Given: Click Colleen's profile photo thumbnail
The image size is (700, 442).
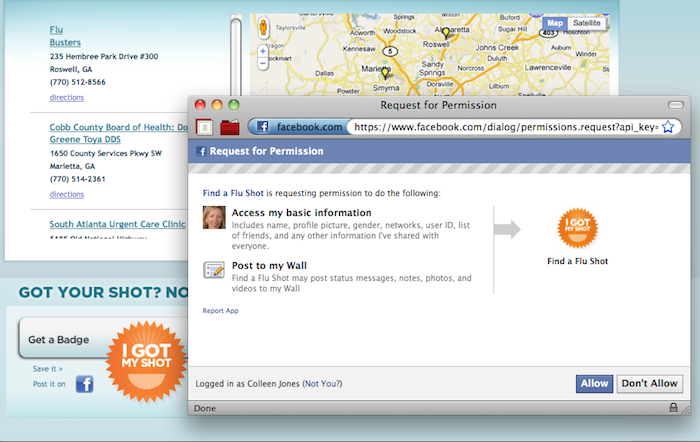Looking at the screenshot, I should (x=214, y=217).
